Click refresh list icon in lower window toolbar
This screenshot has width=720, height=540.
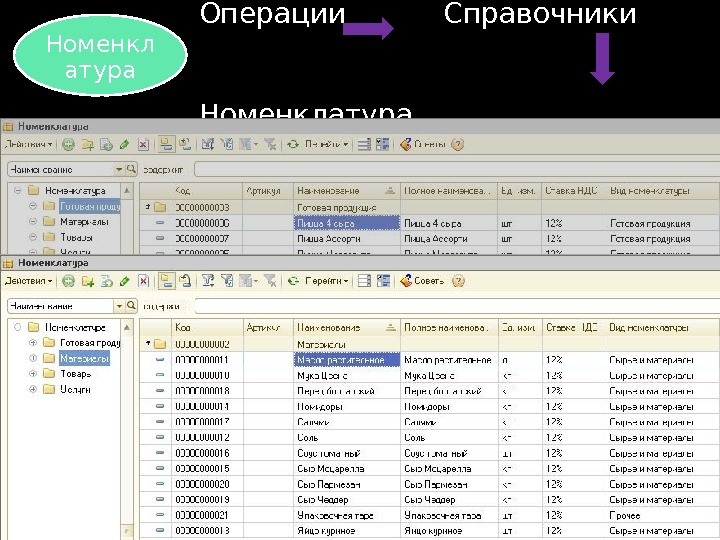coord(293,281)
